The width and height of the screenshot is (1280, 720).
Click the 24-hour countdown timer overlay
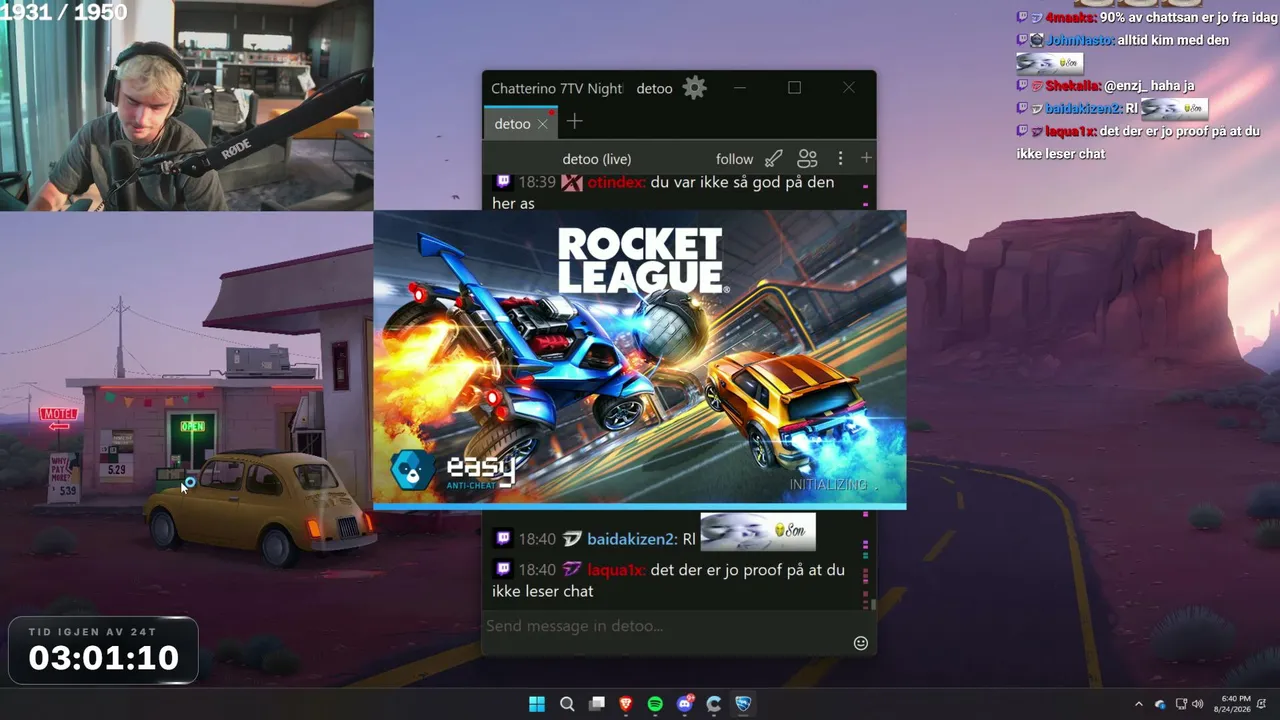[x=103, y=651]
